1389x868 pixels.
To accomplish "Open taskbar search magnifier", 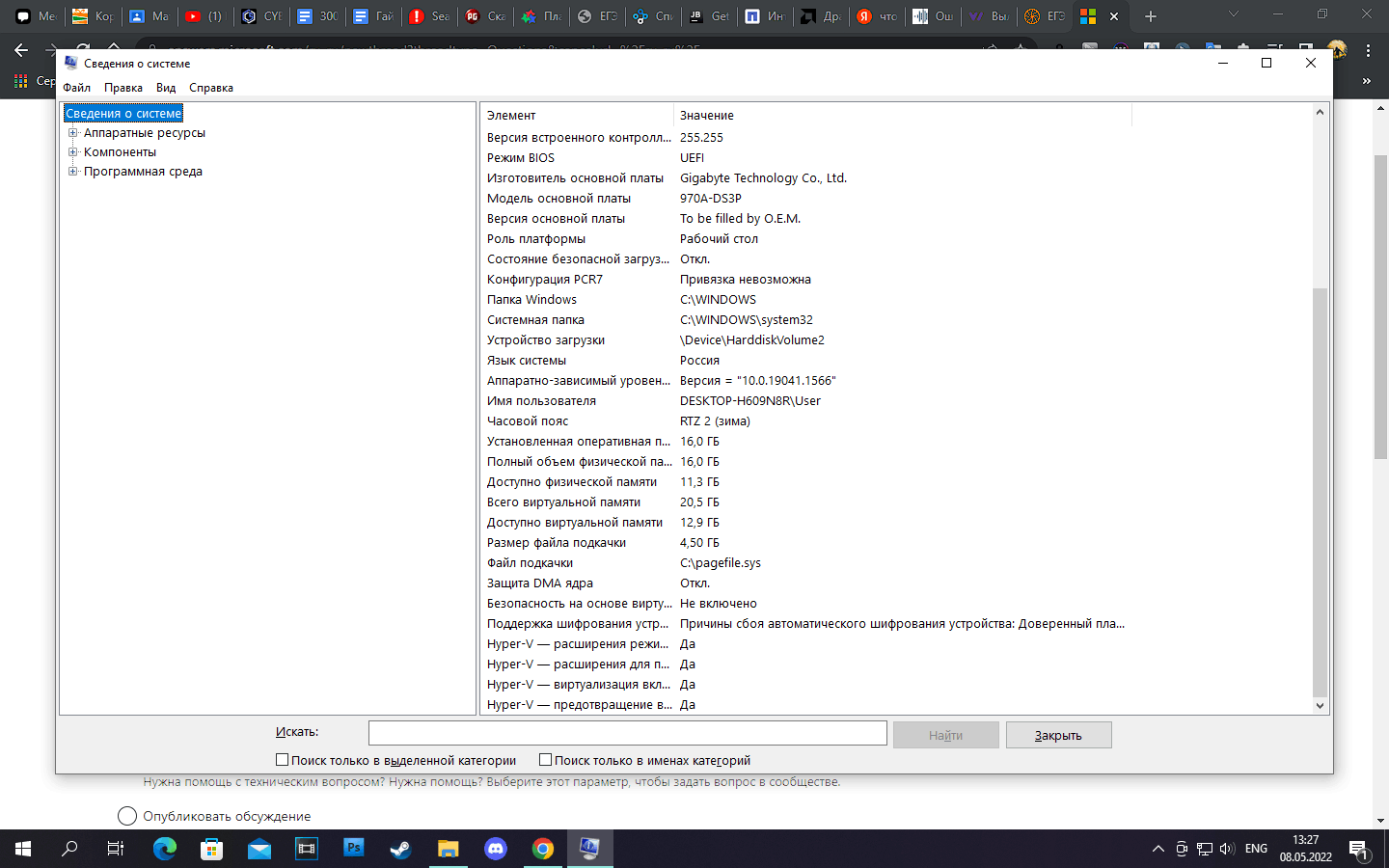I will [x=69, y=849].
